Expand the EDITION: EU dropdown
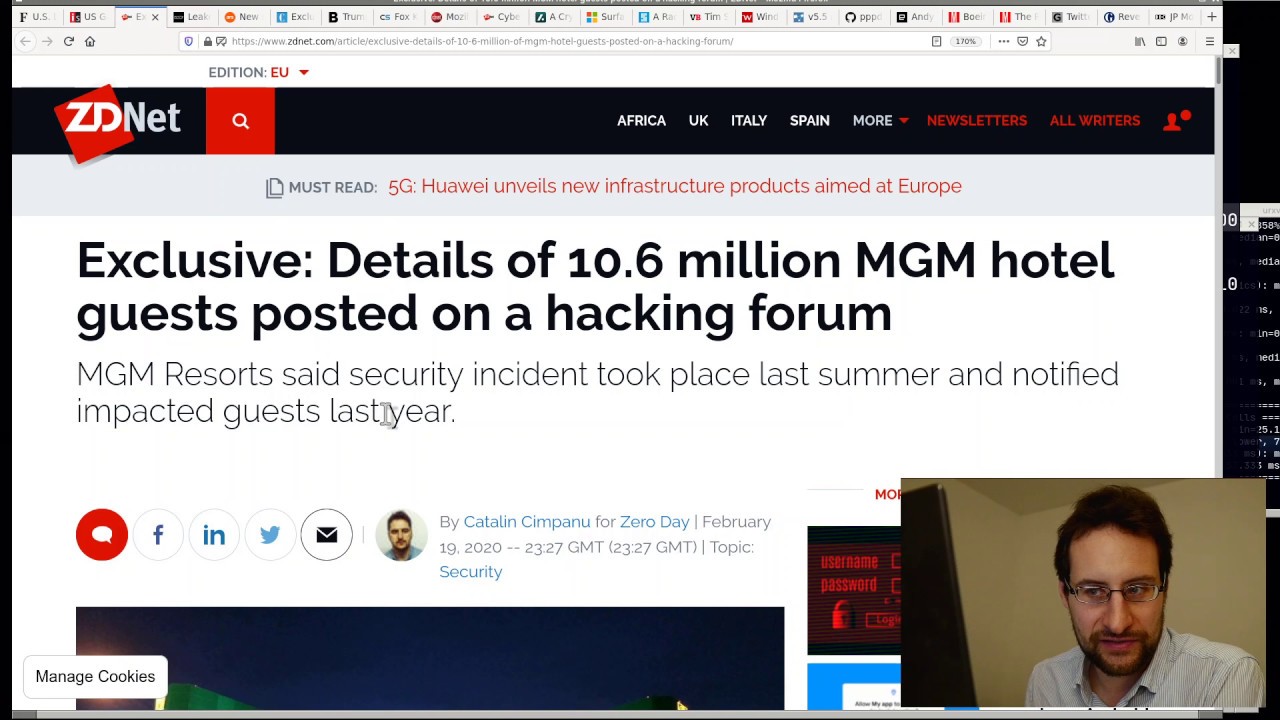Image resolution: width=1280 pixels, height=720 pixels. [259, 72]
